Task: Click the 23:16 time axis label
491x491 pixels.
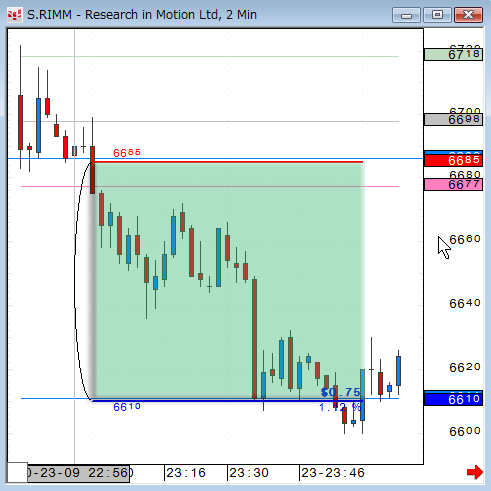Action: click(x=186, y=473)
